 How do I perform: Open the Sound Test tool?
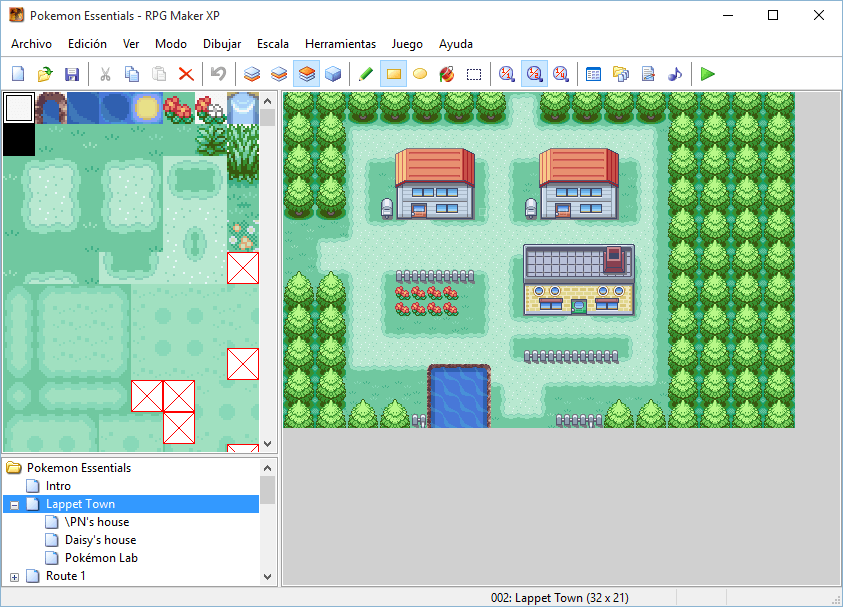click(675, 74)
